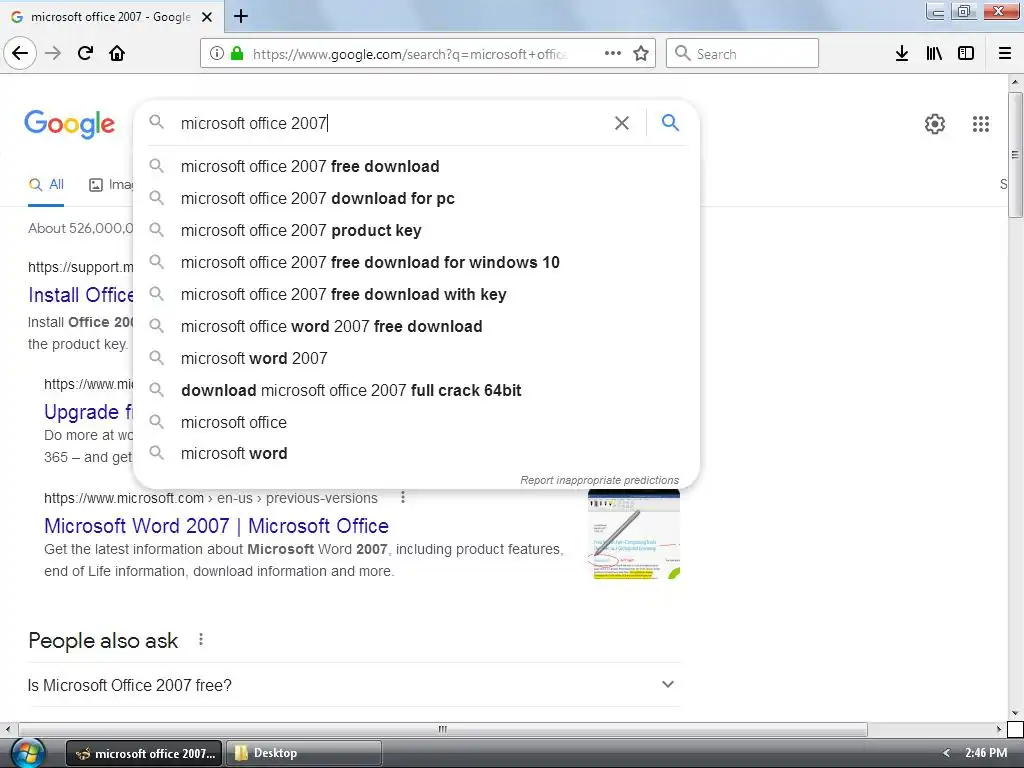Click the Google logo

69,124
